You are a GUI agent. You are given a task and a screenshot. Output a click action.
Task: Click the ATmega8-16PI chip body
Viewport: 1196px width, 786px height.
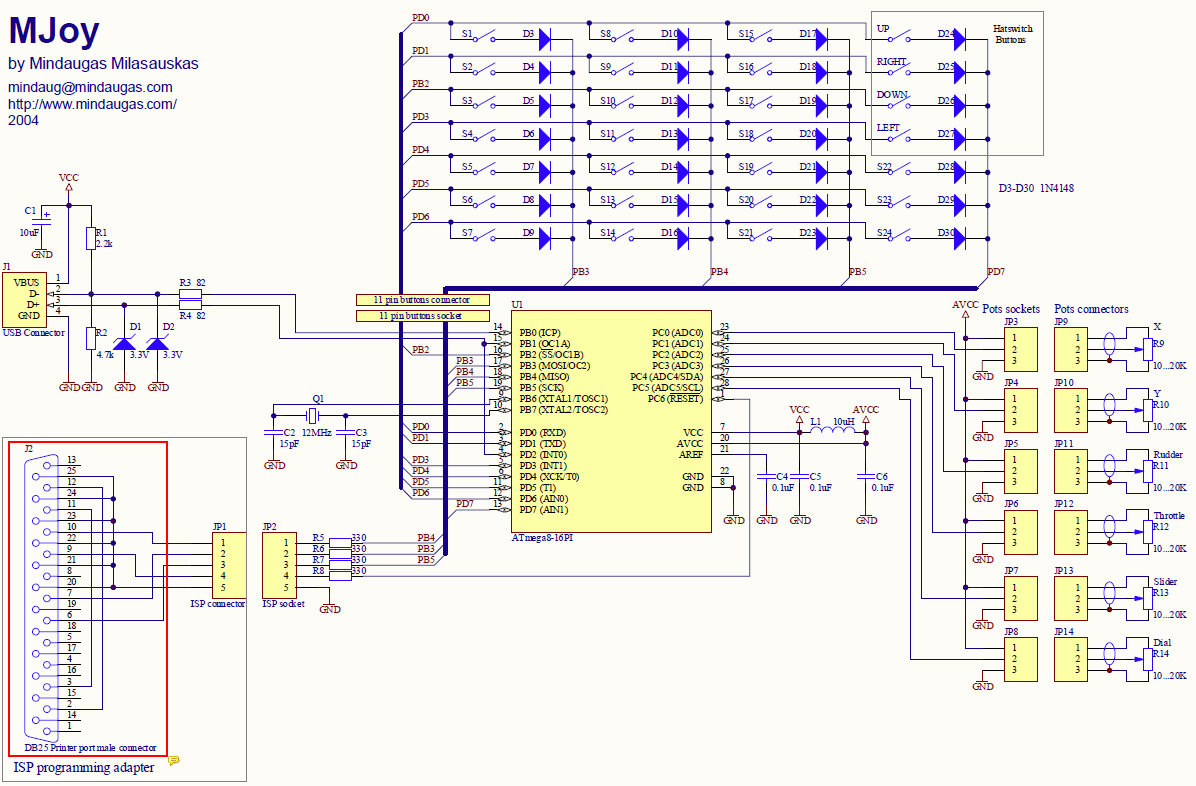click(611, 420)
